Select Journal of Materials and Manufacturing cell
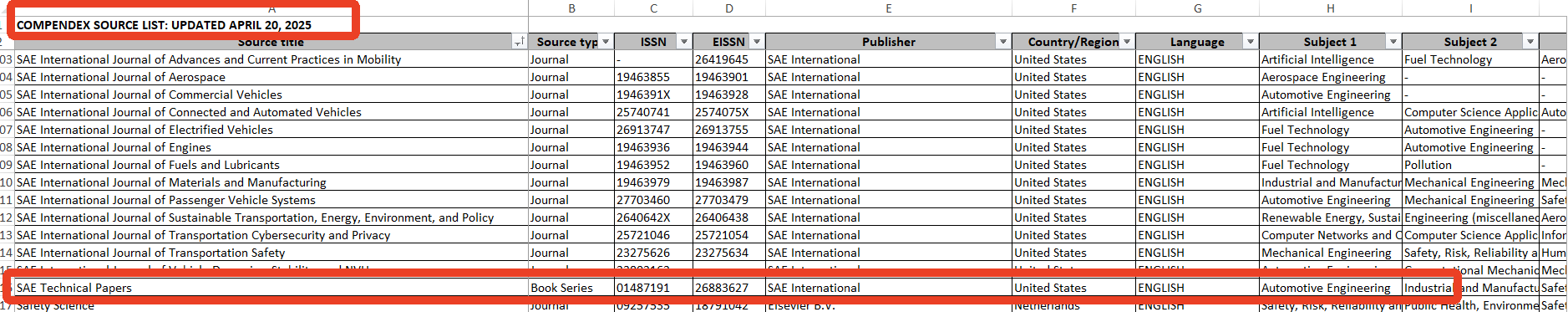The width and height of the screenshot is (1568, 312). click(271, 182)
